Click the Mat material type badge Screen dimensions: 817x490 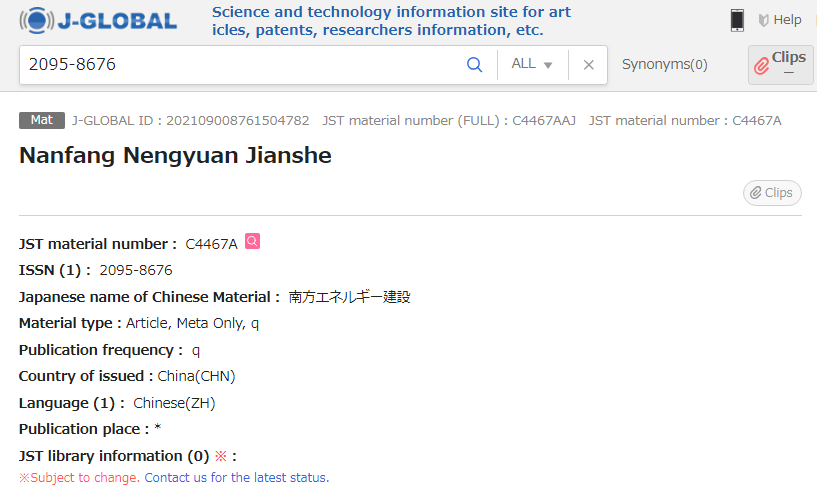(42, 120)
